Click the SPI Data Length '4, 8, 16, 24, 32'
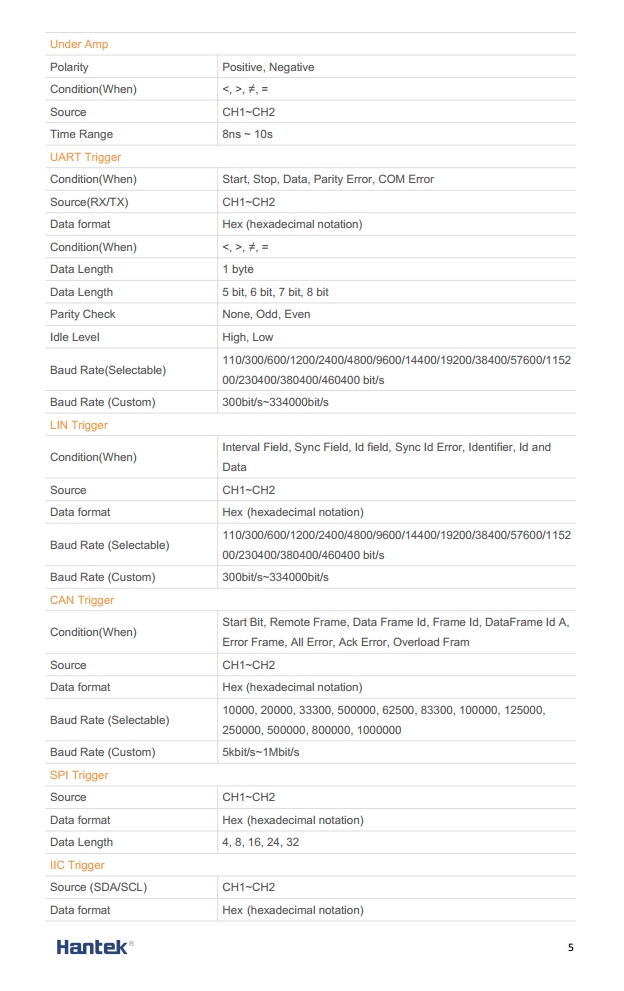The image size is (624, 991). click(260, 842)
